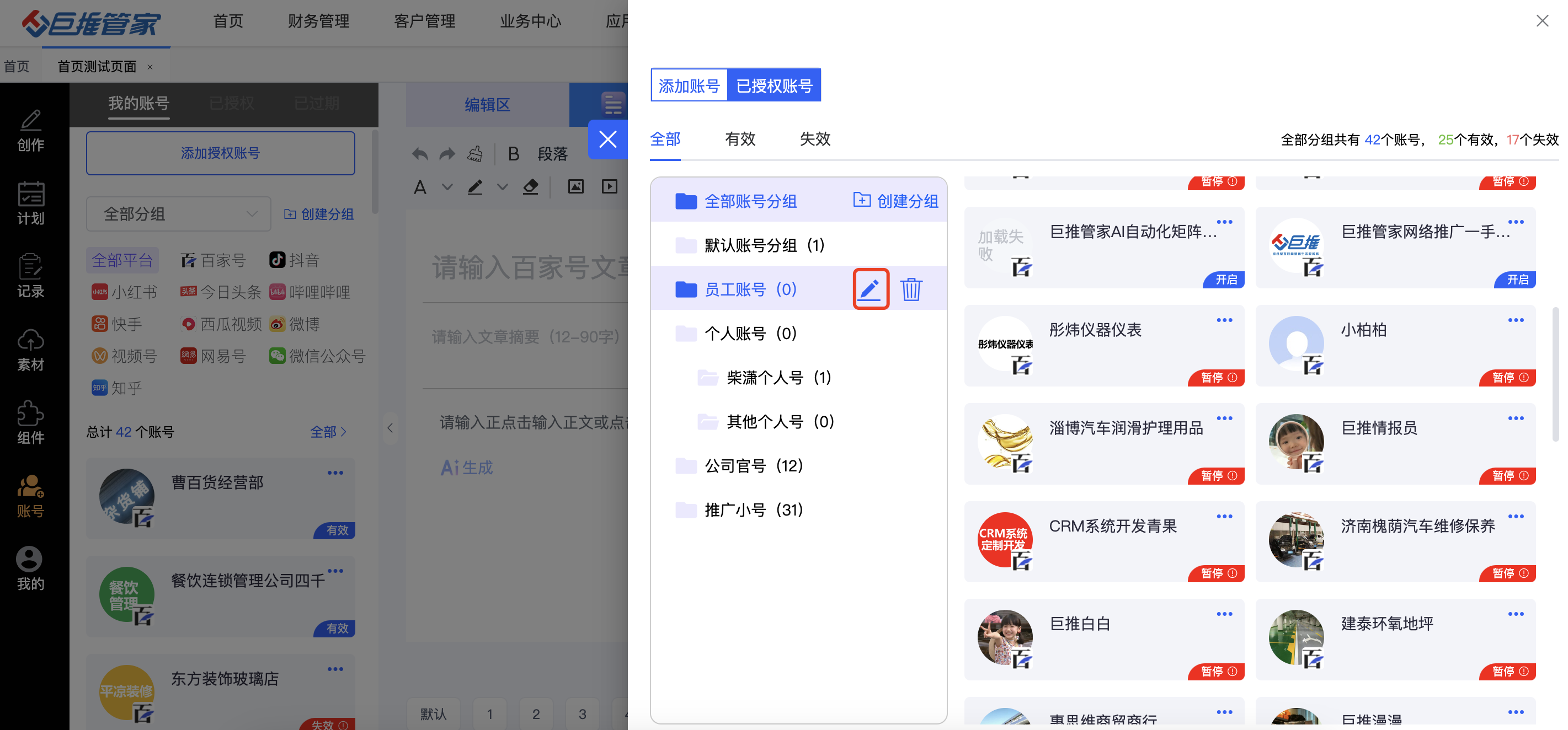
Task: Click the undo arrow in editor toolbar
Action: (419, 154)
